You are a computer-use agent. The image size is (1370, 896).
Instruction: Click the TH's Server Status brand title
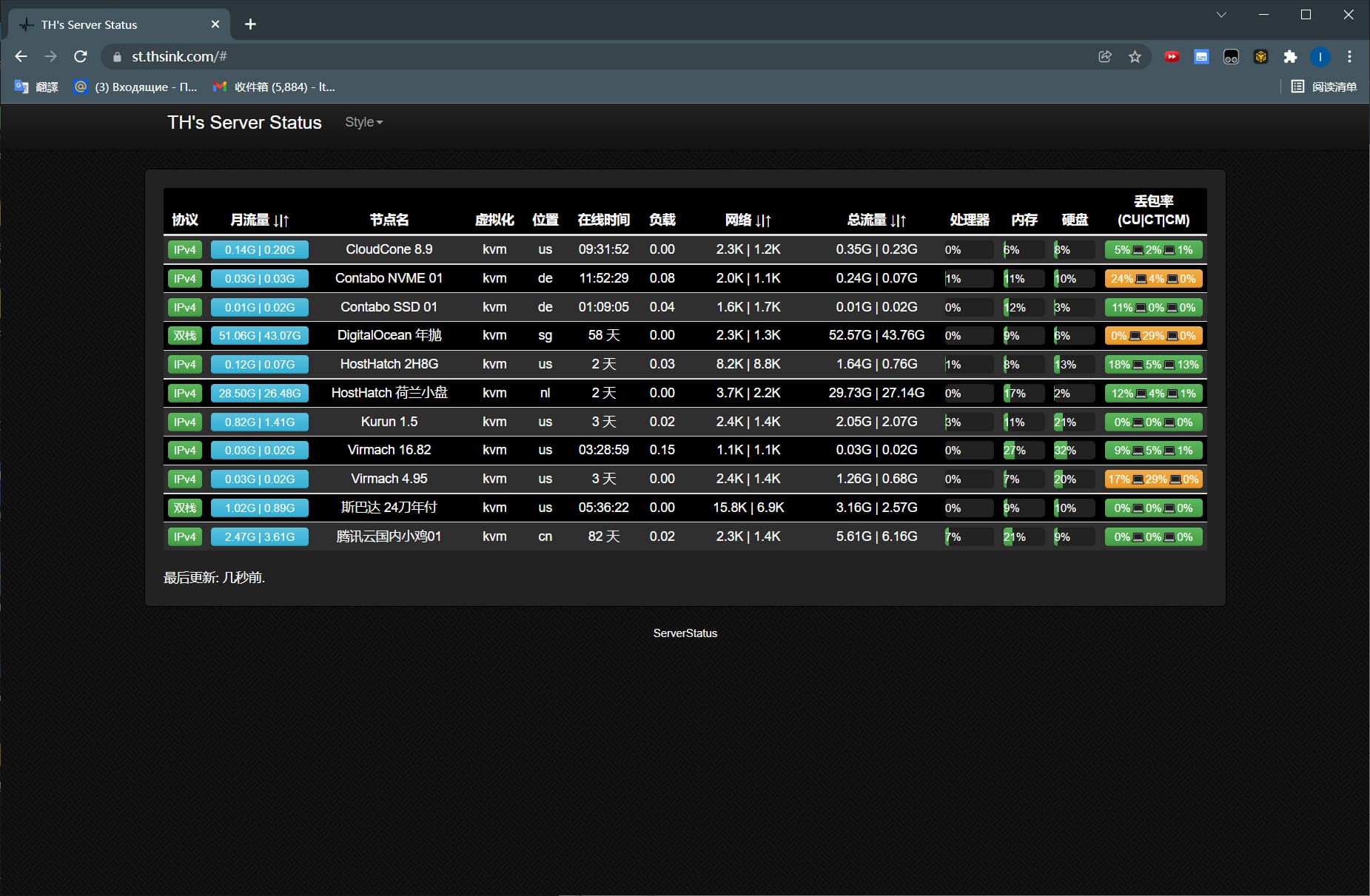point(244,122)
